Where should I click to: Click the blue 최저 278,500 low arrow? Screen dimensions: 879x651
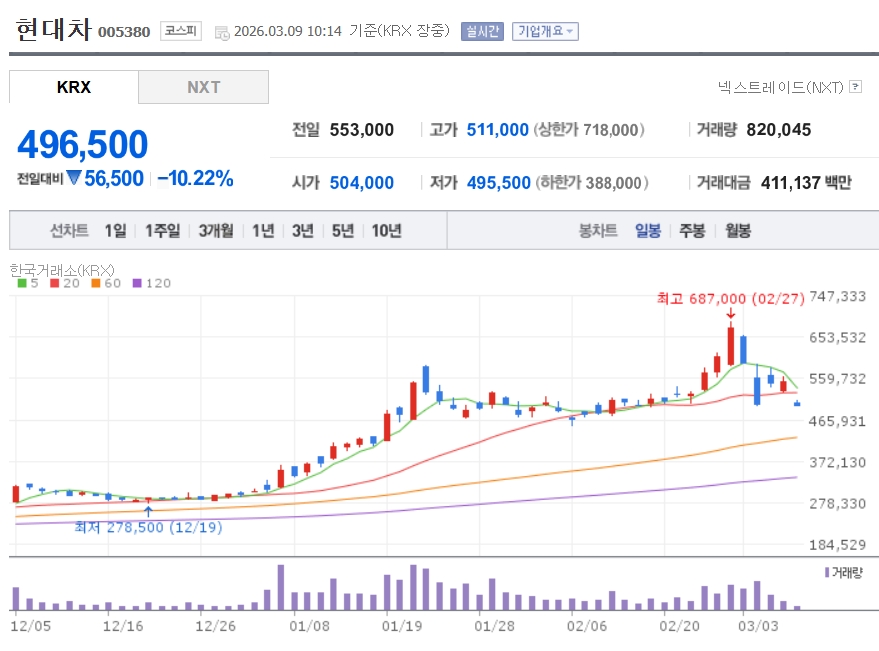point(148,511)
